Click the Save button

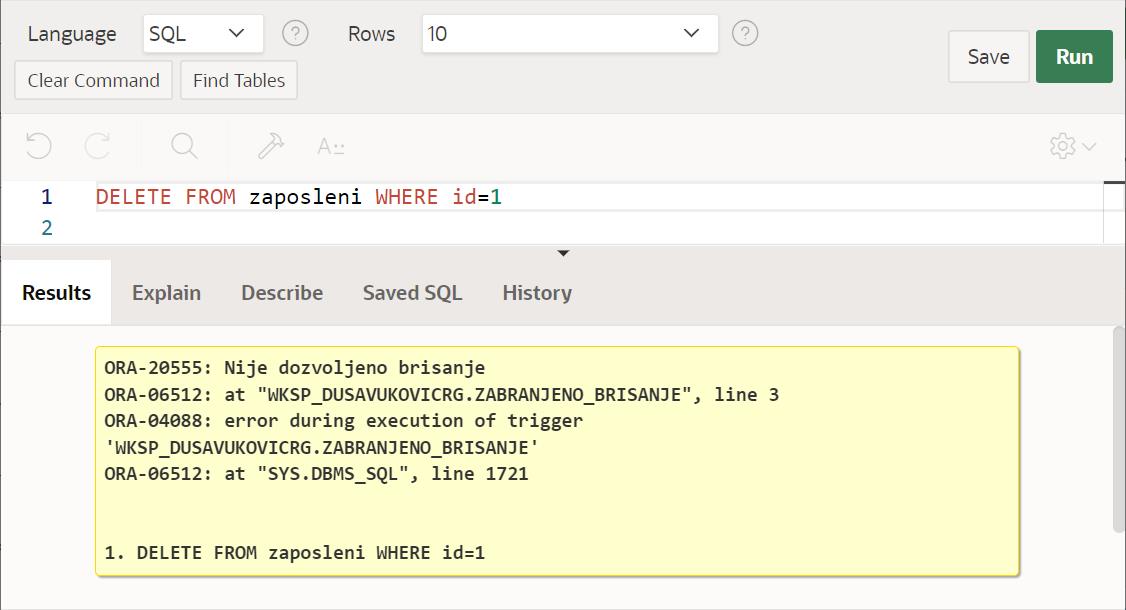[988, 57]
